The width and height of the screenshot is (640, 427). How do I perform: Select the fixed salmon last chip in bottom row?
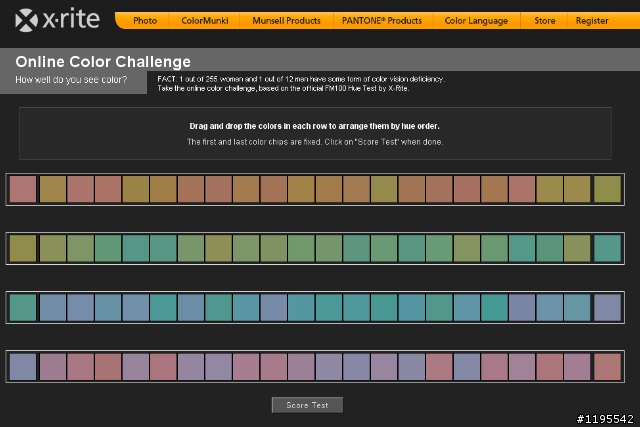pyautogui.click(x=607, y=367)
